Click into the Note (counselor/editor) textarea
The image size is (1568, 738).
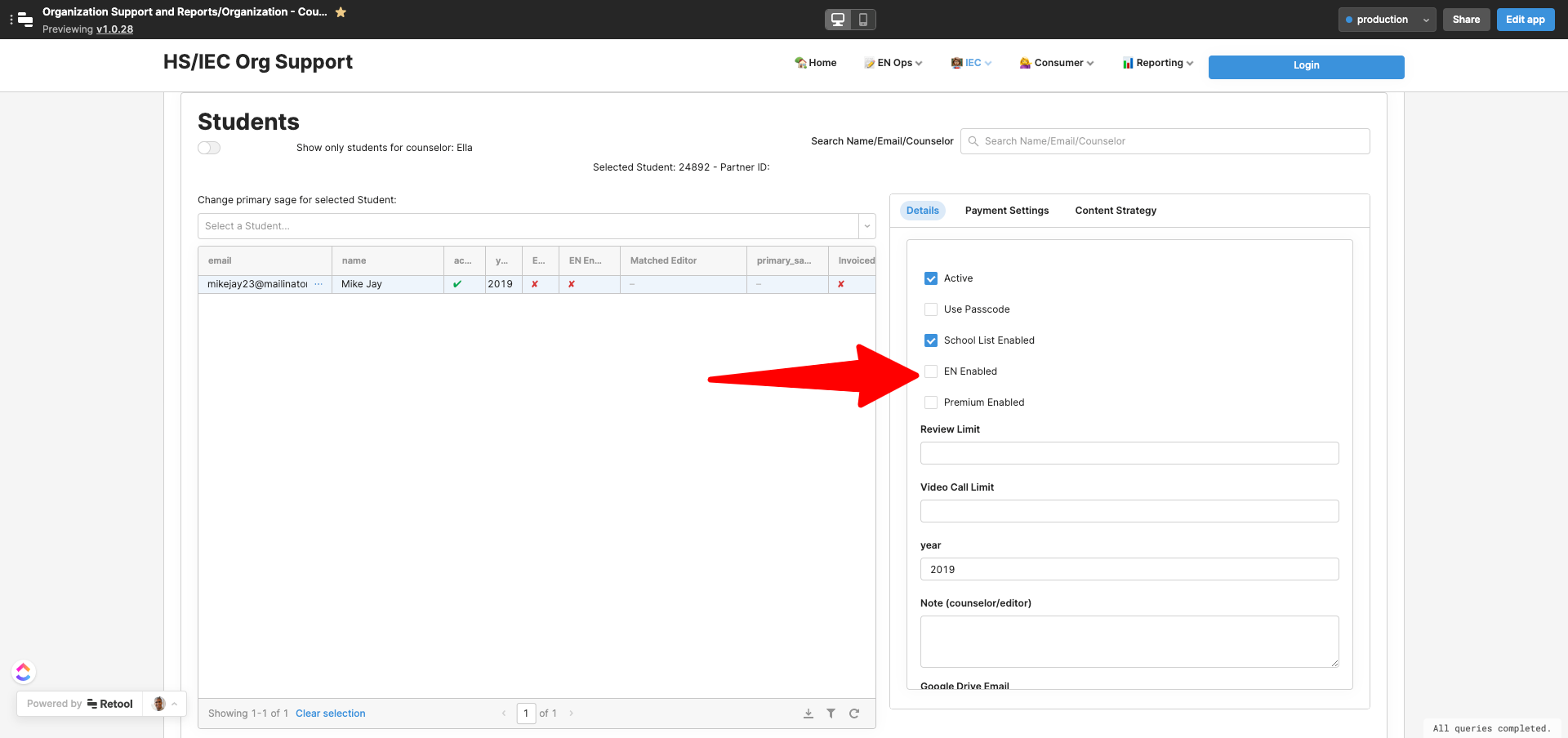tap(1129, 642)
